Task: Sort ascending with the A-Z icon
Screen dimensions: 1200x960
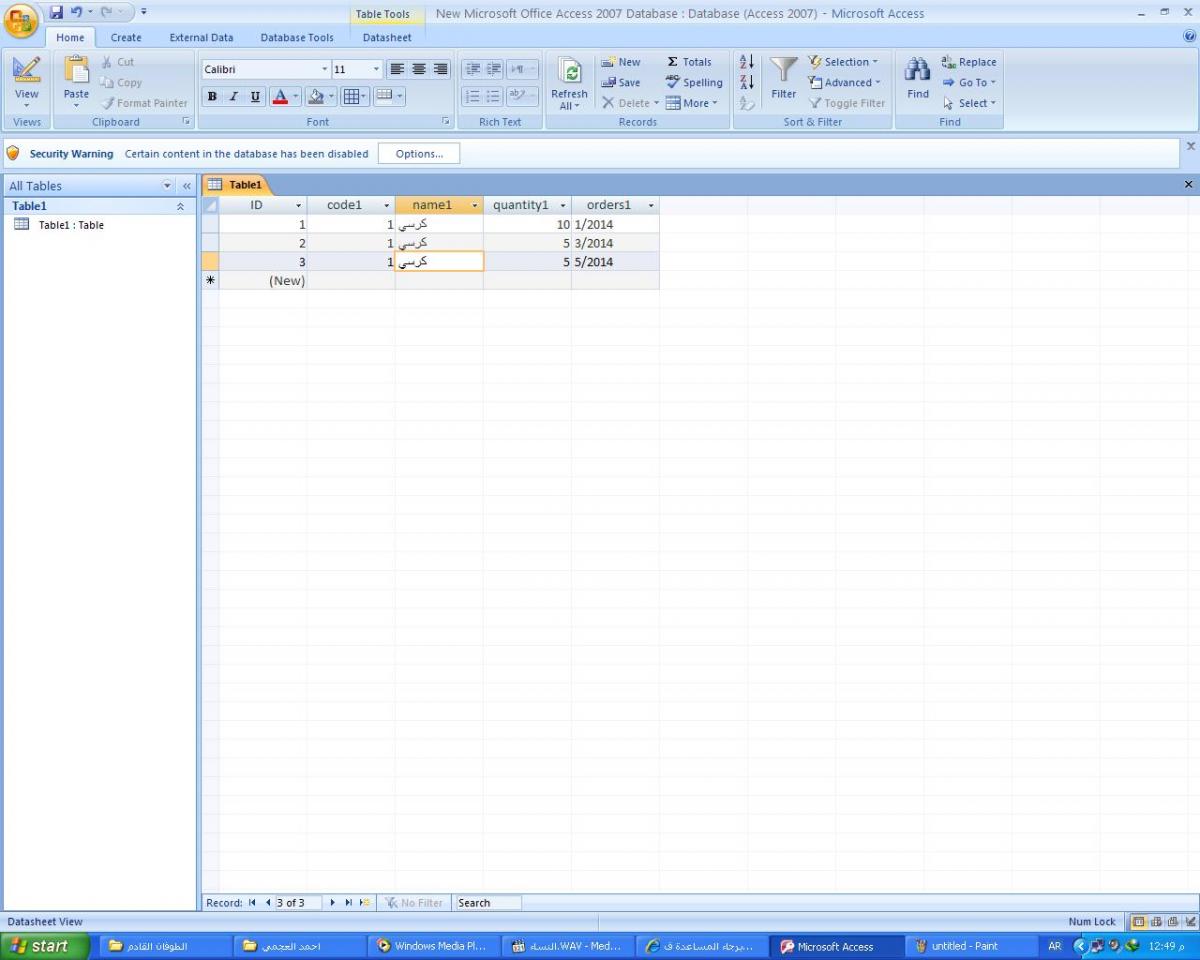Action: pyautogui.click(x=747, y=62)
